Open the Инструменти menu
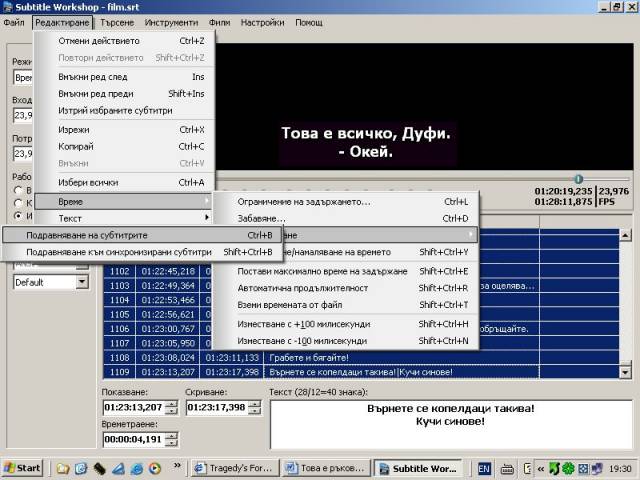 click(171, 22)
